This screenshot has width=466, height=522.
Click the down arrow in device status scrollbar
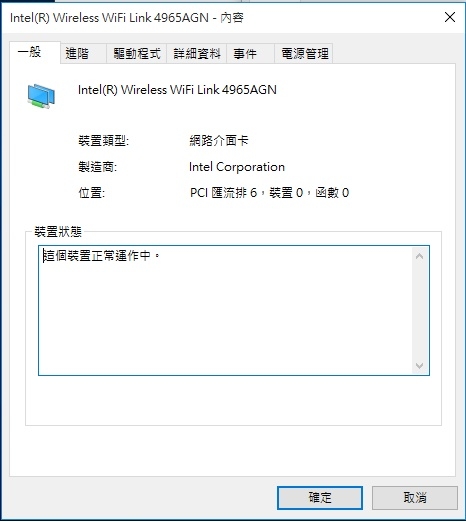(420, 366)
